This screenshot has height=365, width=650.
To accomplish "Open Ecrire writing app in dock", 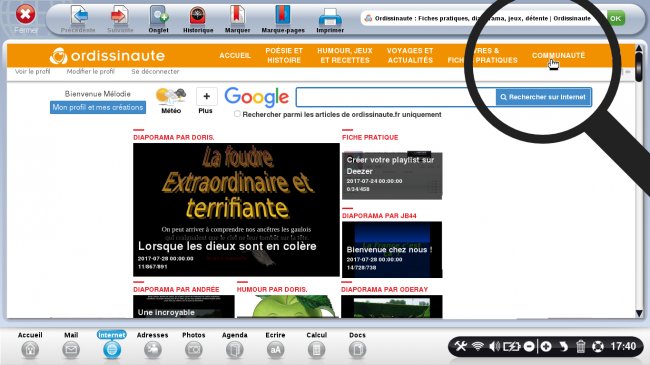I will point(275,345).
